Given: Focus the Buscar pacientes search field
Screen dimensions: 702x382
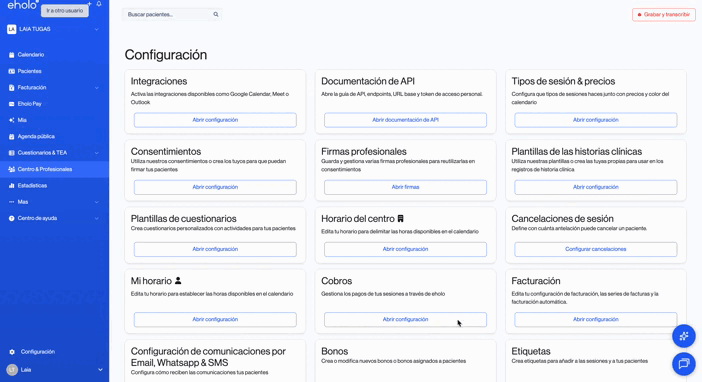Looking at the screenshot, I should coord(171,14).
